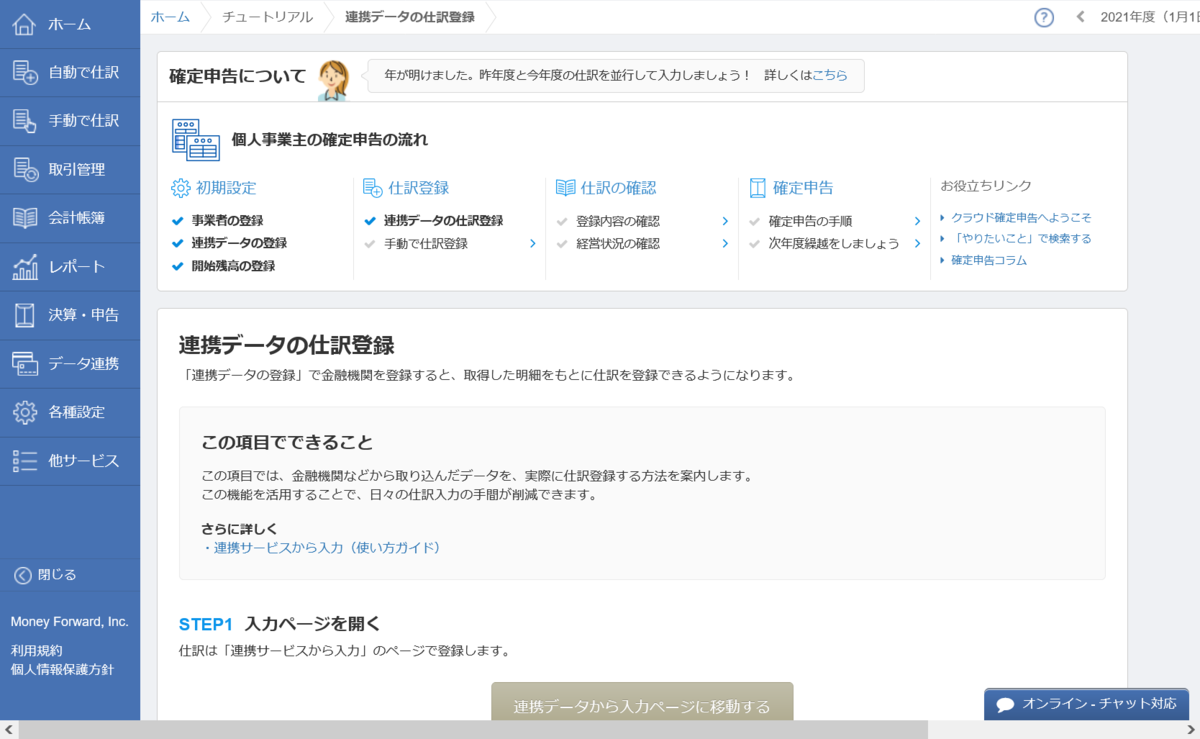Screen dimensions: 1200x739
Task: Click the 2021年度 fiscal year selector
Action: tap(1150, 17)
